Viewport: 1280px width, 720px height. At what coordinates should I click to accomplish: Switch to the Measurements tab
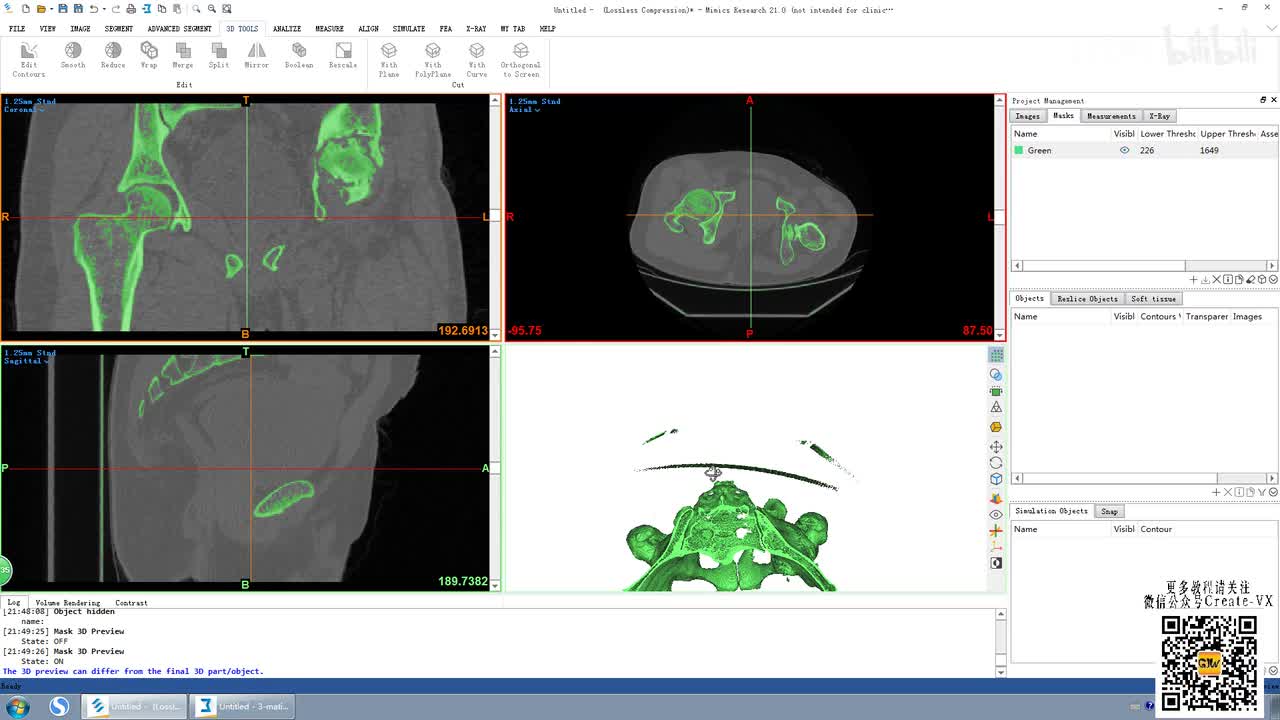[1111, 116]
